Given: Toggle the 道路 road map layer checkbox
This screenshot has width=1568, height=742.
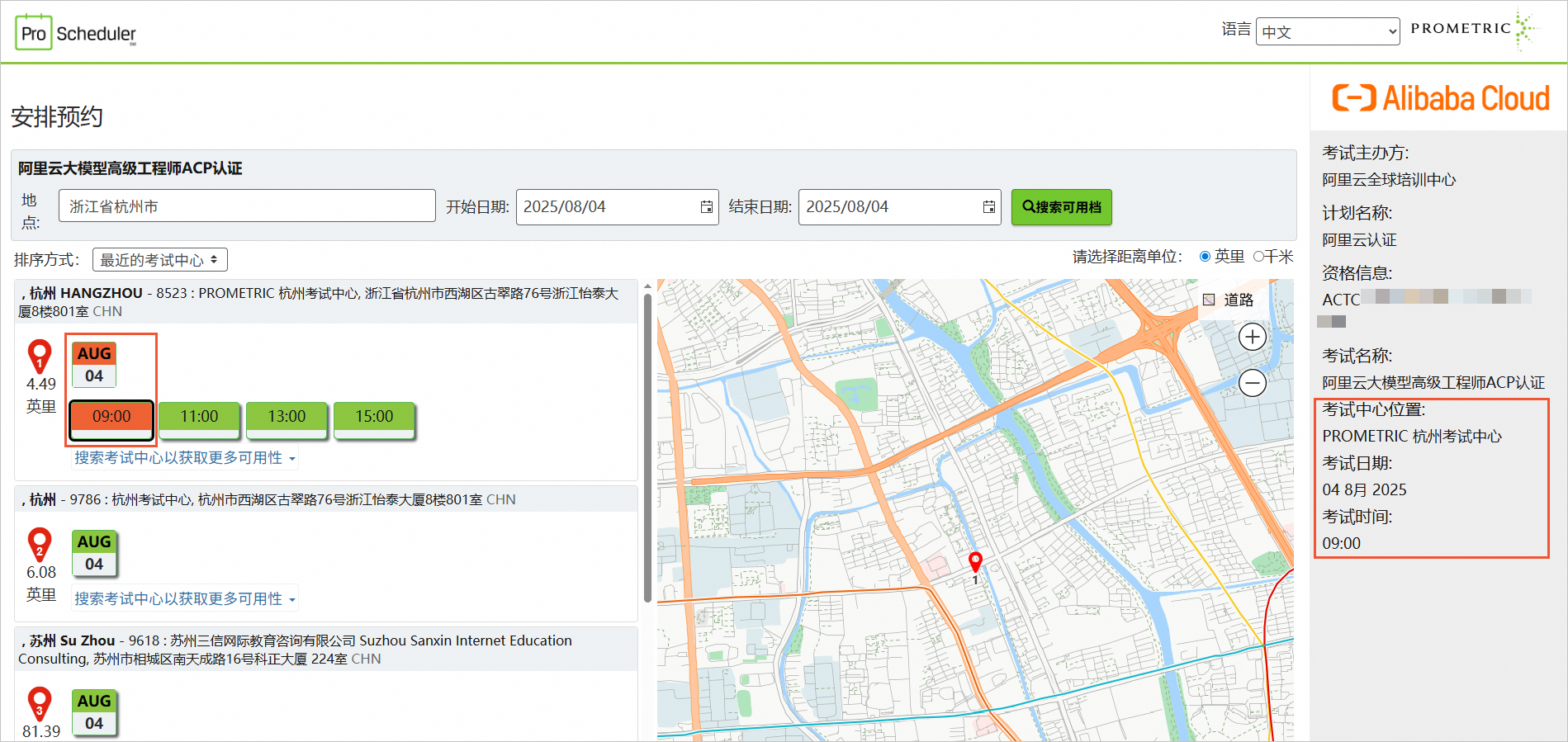Looking at the screenshot, I should click(x=1209, y=300).
